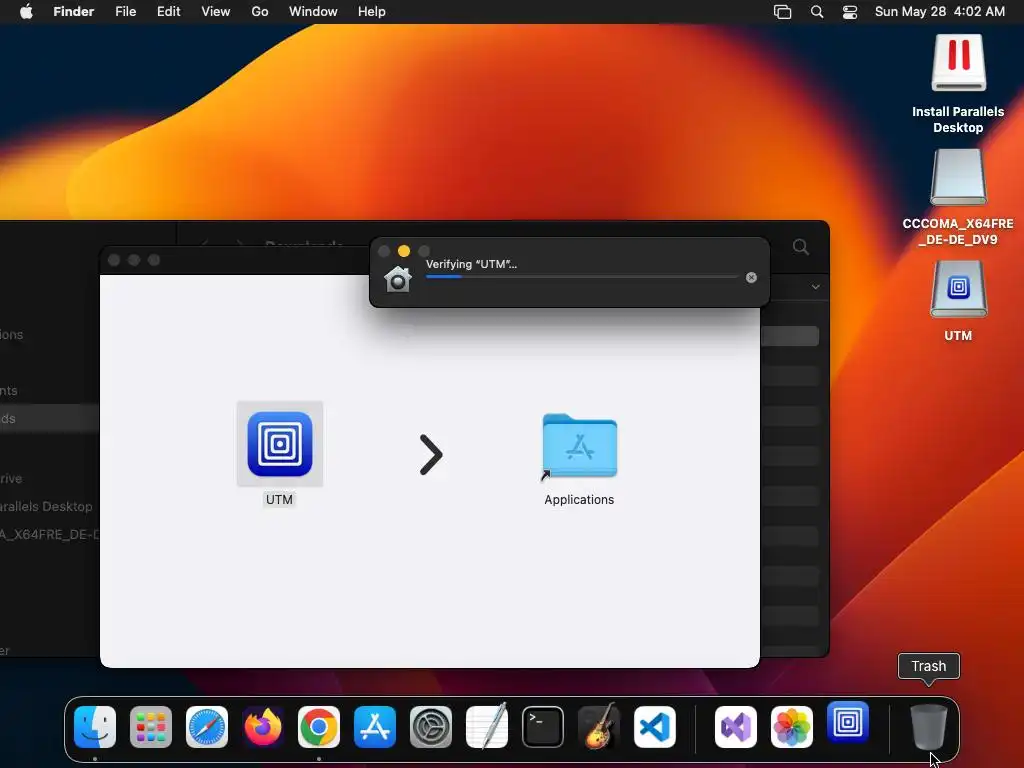Launch Firefox from the Dock

[263, 727]
